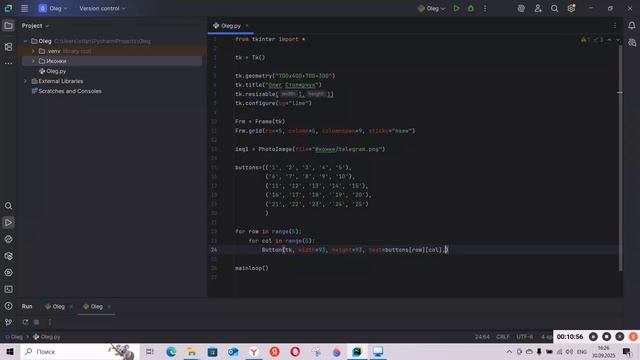Go to the previous highlighted problem arrow

[x=609, y=40]
